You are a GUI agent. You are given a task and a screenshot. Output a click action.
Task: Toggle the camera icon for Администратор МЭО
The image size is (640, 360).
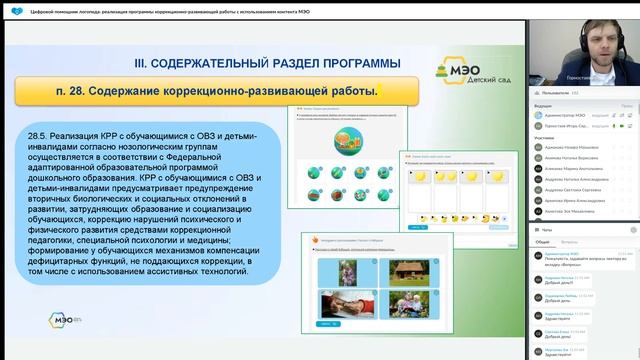(622, 116)
